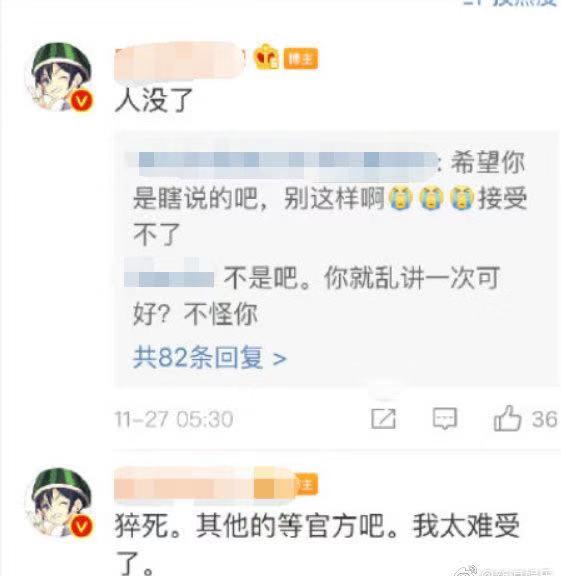Click the 11-27 05:30 timestamp
561x576 pixels.
174,419
